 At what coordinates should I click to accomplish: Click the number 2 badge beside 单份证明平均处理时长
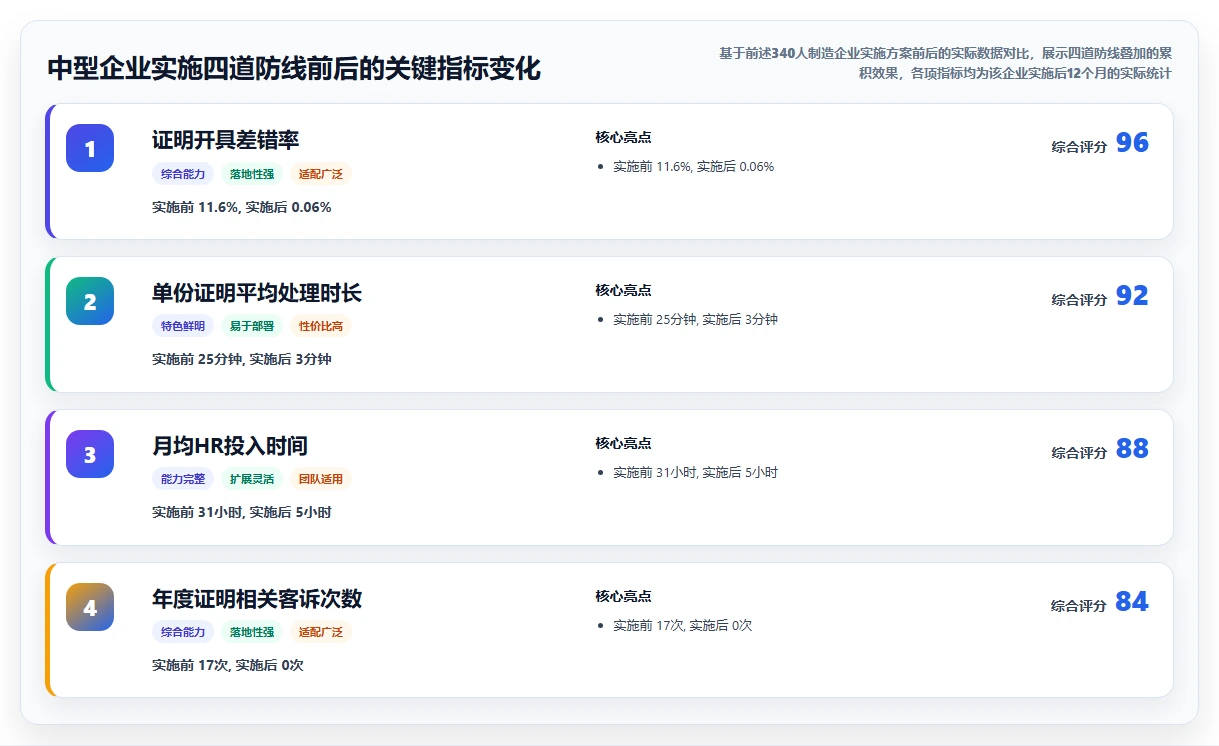pyautogui.click(x=90, y=301)
